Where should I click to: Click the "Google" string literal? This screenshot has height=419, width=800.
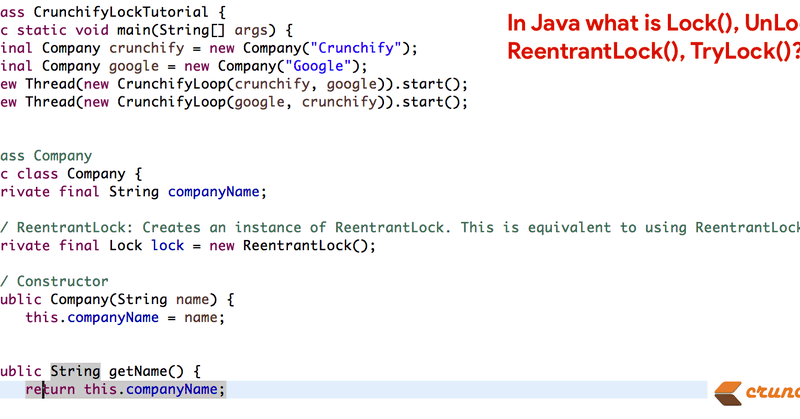point(318,66)
